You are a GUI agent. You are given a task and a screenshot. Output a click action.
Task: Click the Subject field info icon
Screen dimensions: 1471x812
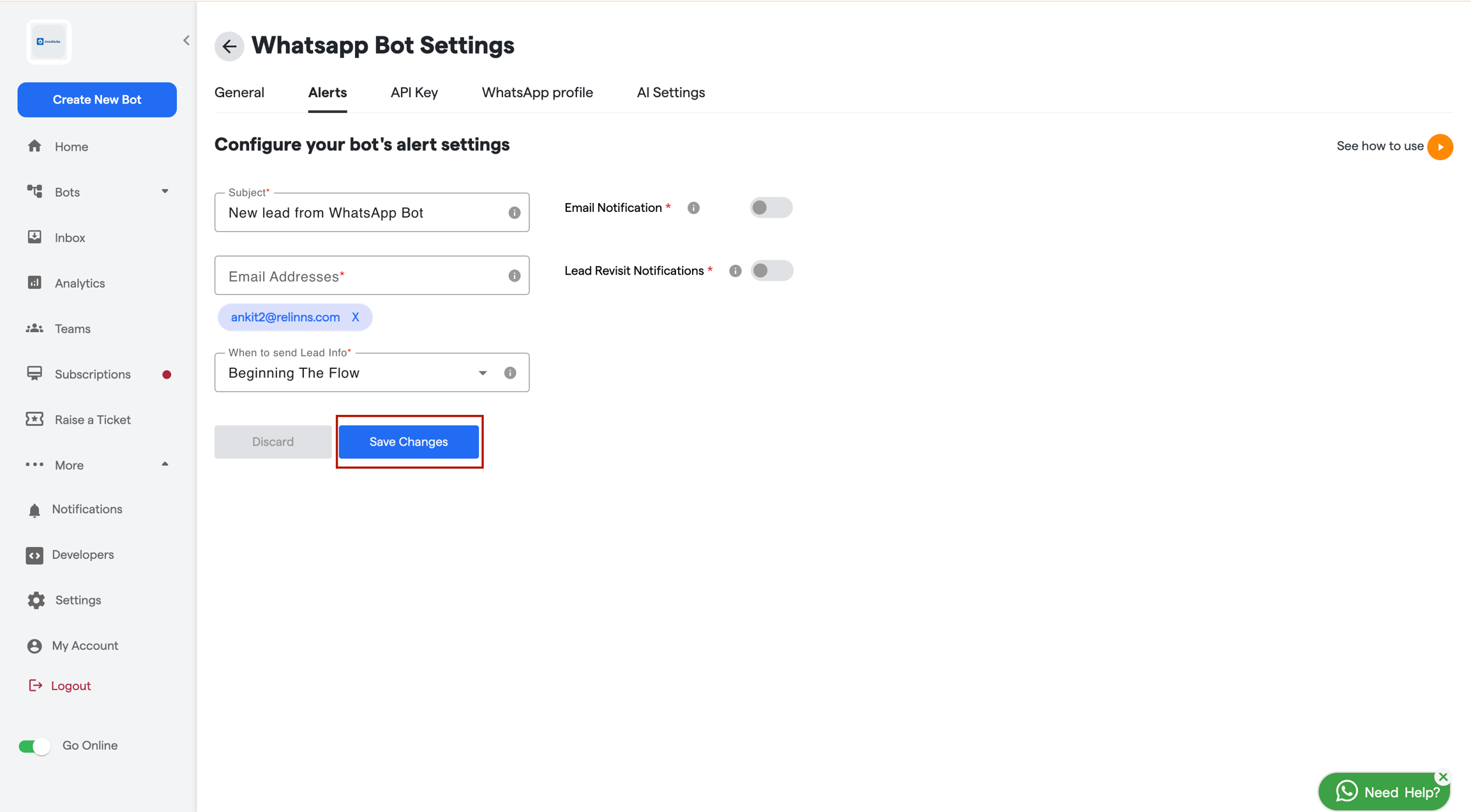514,213
